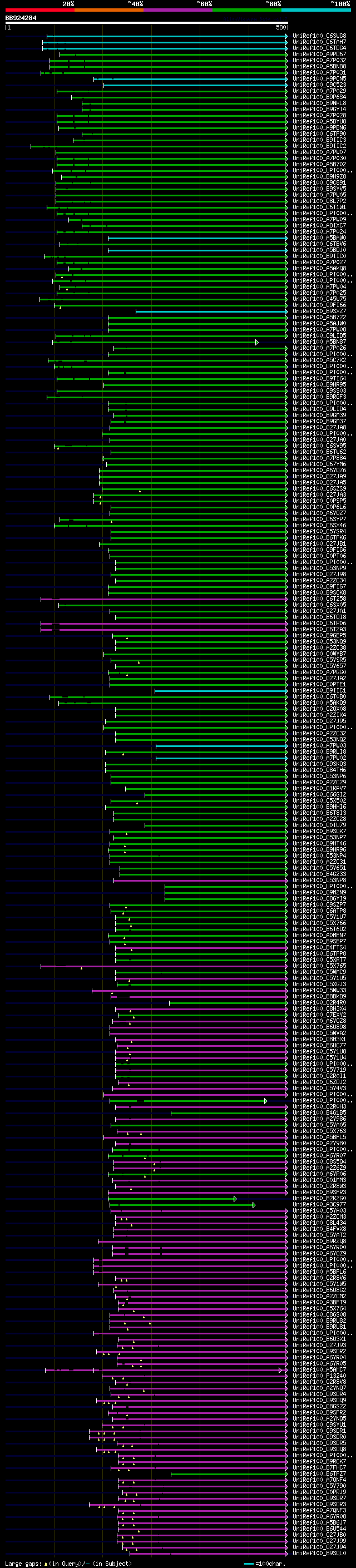Click the purple ~60% identity legend segment
This screenshot has width=356, height=1568.
[177, 10]
